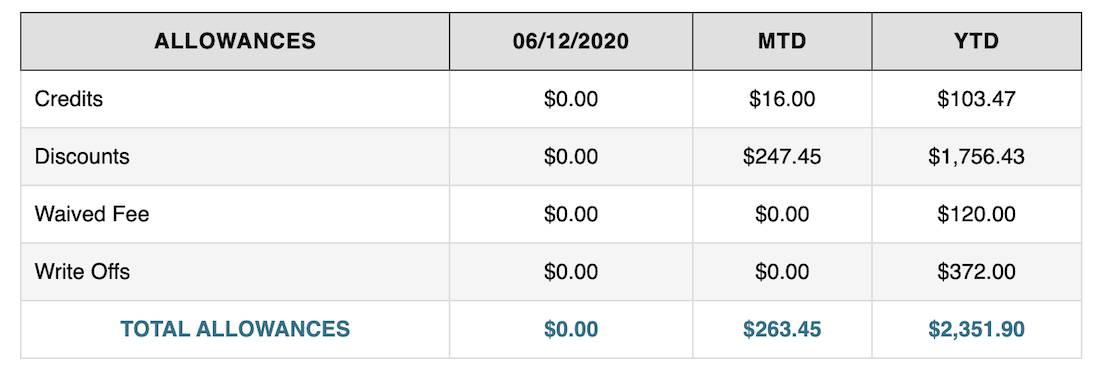This screenshot has width=1102, height=370.
Task: Click the Credits MTD value $16.00
Action: click(x=782, y=99)
